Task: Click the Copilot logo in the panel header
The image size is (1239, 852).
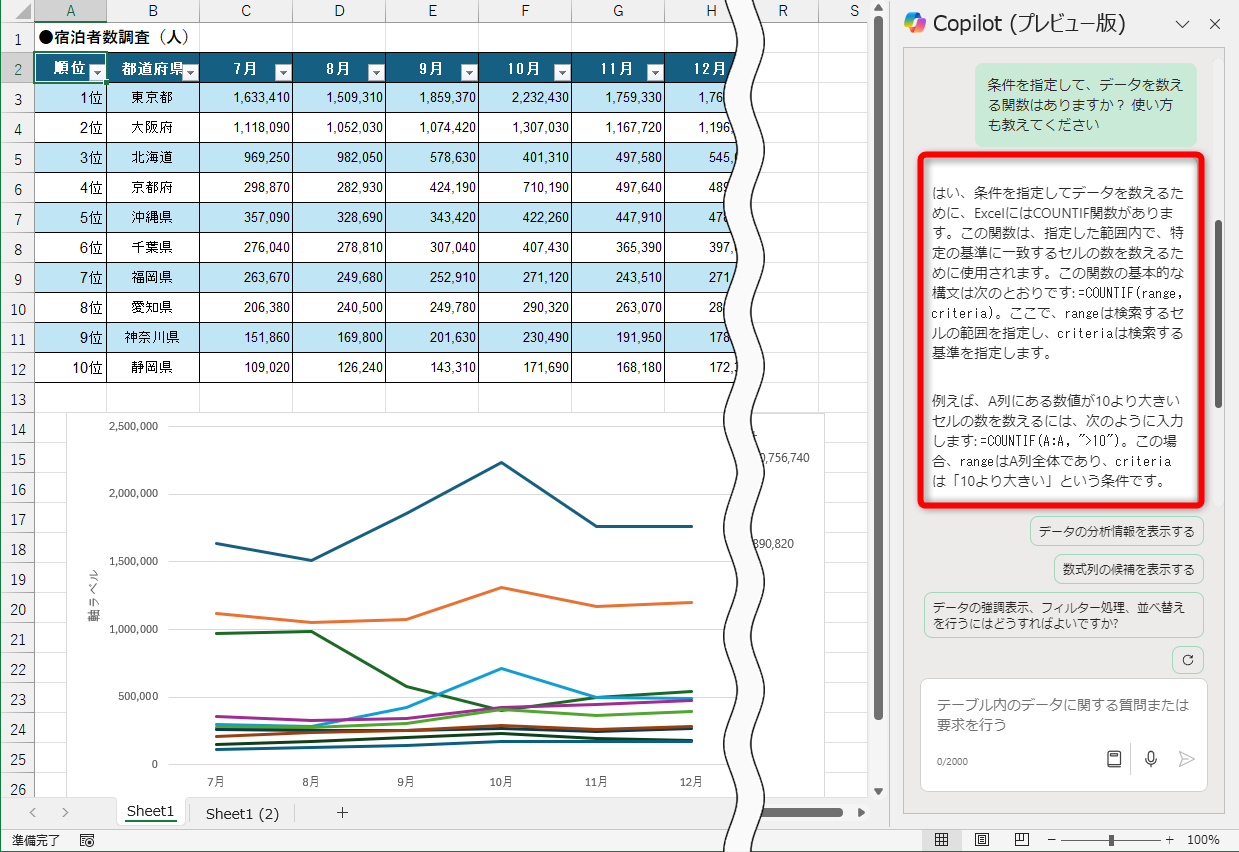Action: tap(914, 22)
